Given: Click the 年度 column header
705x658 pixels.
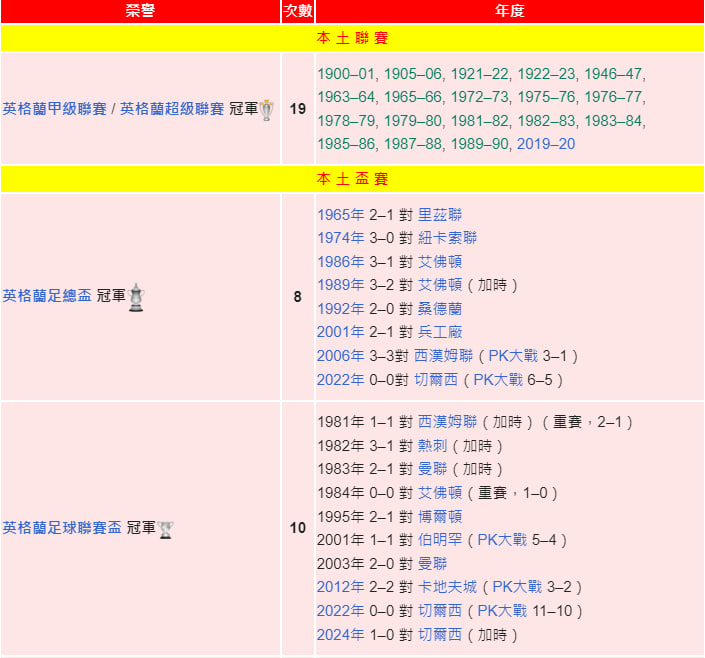Looking at the screenshot, I should pos(509,11).
